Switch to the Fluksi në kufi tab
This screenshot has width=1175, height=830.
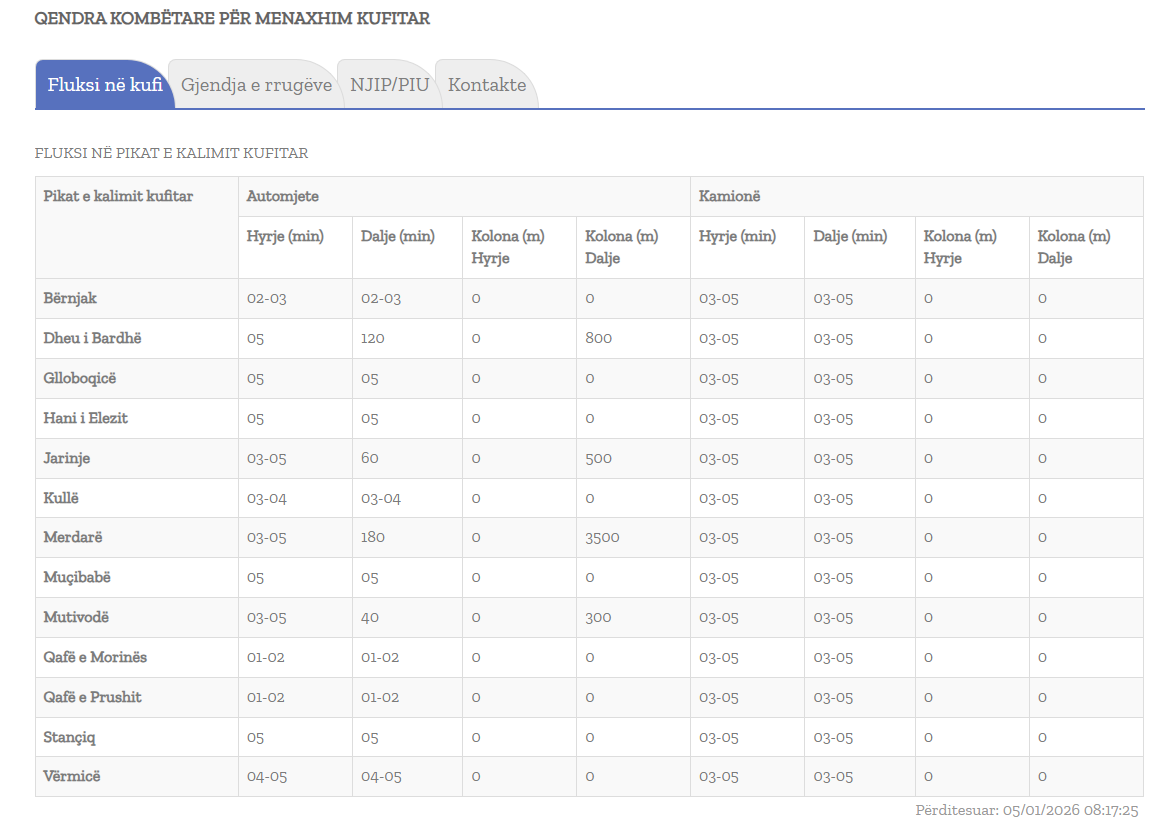[x=105, y=85]
